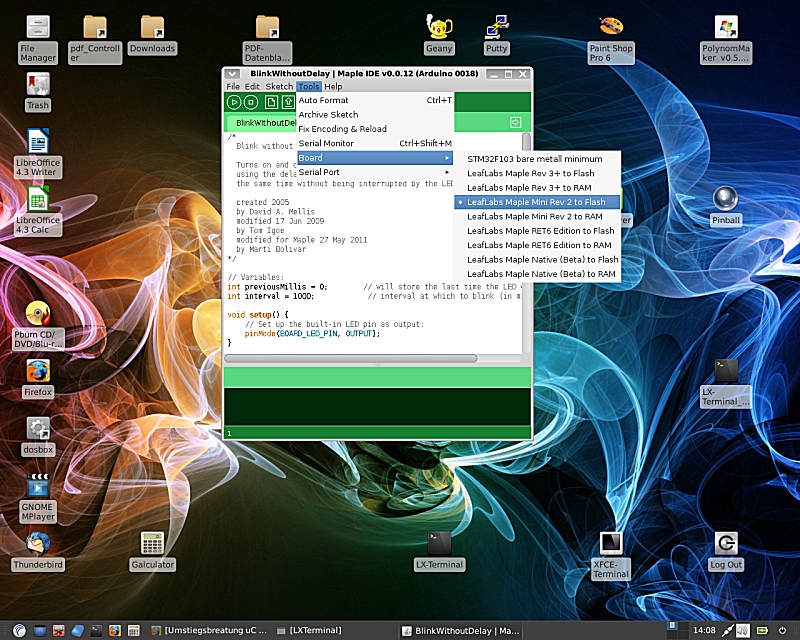Click the GNOME MPlayer desktop icon
Screen dimensions: 800x640
point(38,498)
